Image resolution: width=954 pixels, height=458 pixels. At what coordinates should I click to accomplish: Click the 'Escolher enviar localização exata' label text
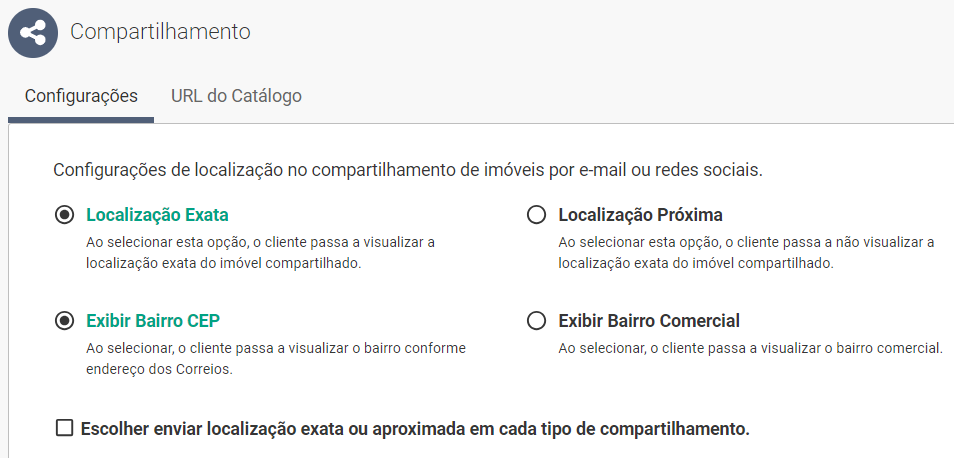(x=414, y=429)
